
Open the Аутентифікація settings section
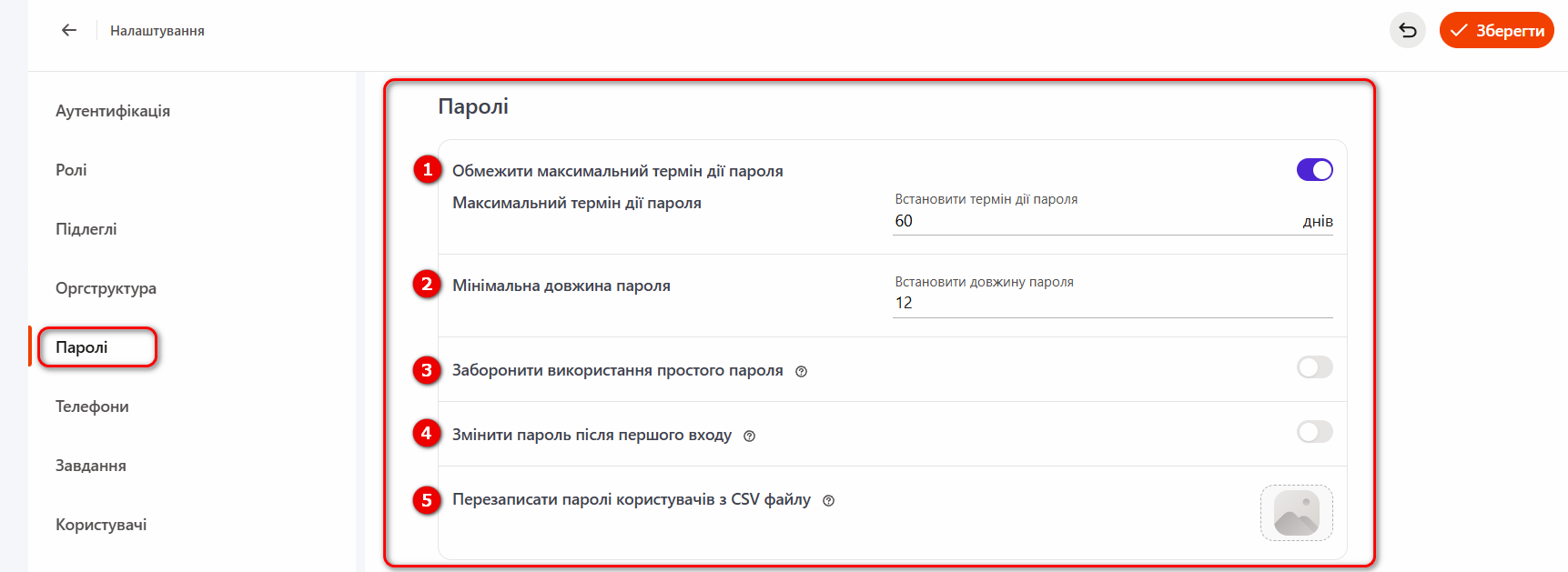coord(113,111)
